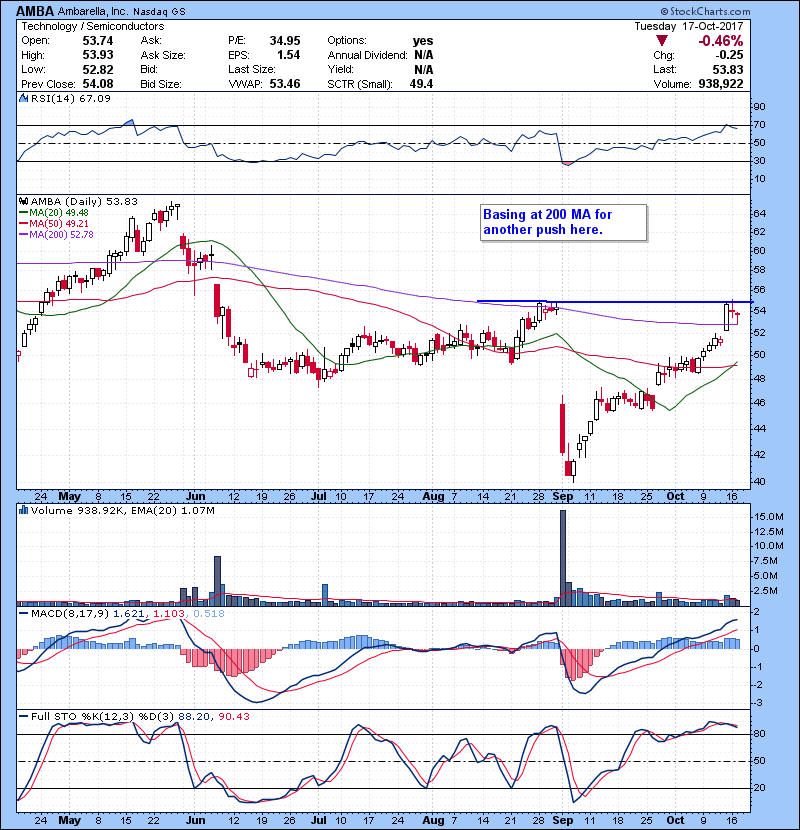Click the VWAP 53.46 value
800x830 pixels.
285,84
